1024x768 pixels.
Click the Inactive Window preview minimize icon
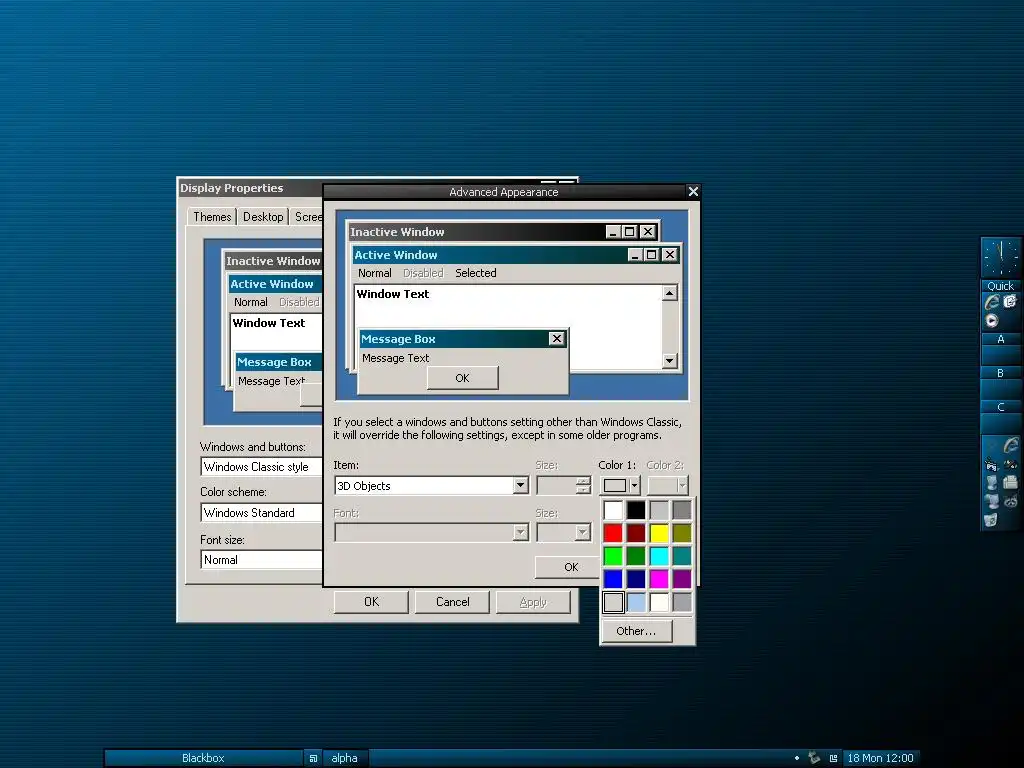click(613, 232)
